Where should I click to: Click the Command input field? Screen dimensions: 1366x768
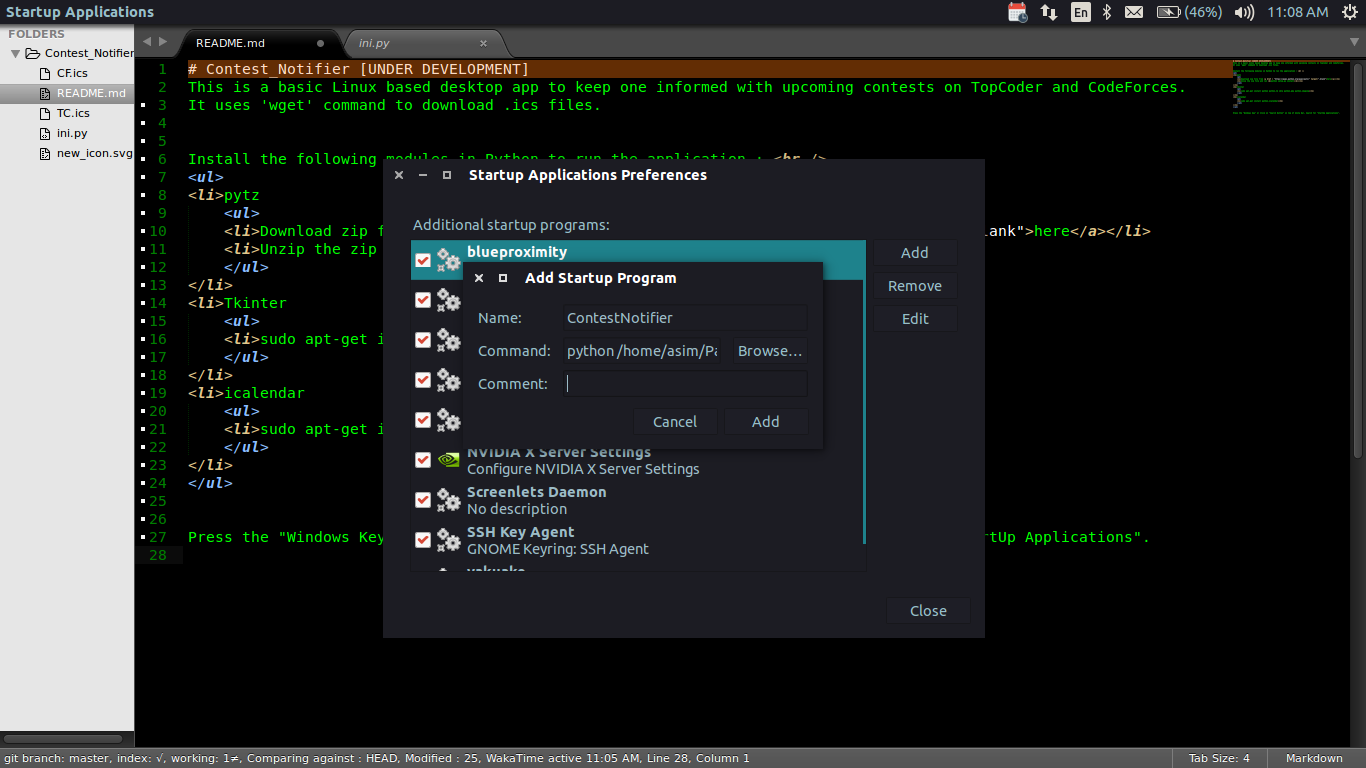click(x=643, y=351)
